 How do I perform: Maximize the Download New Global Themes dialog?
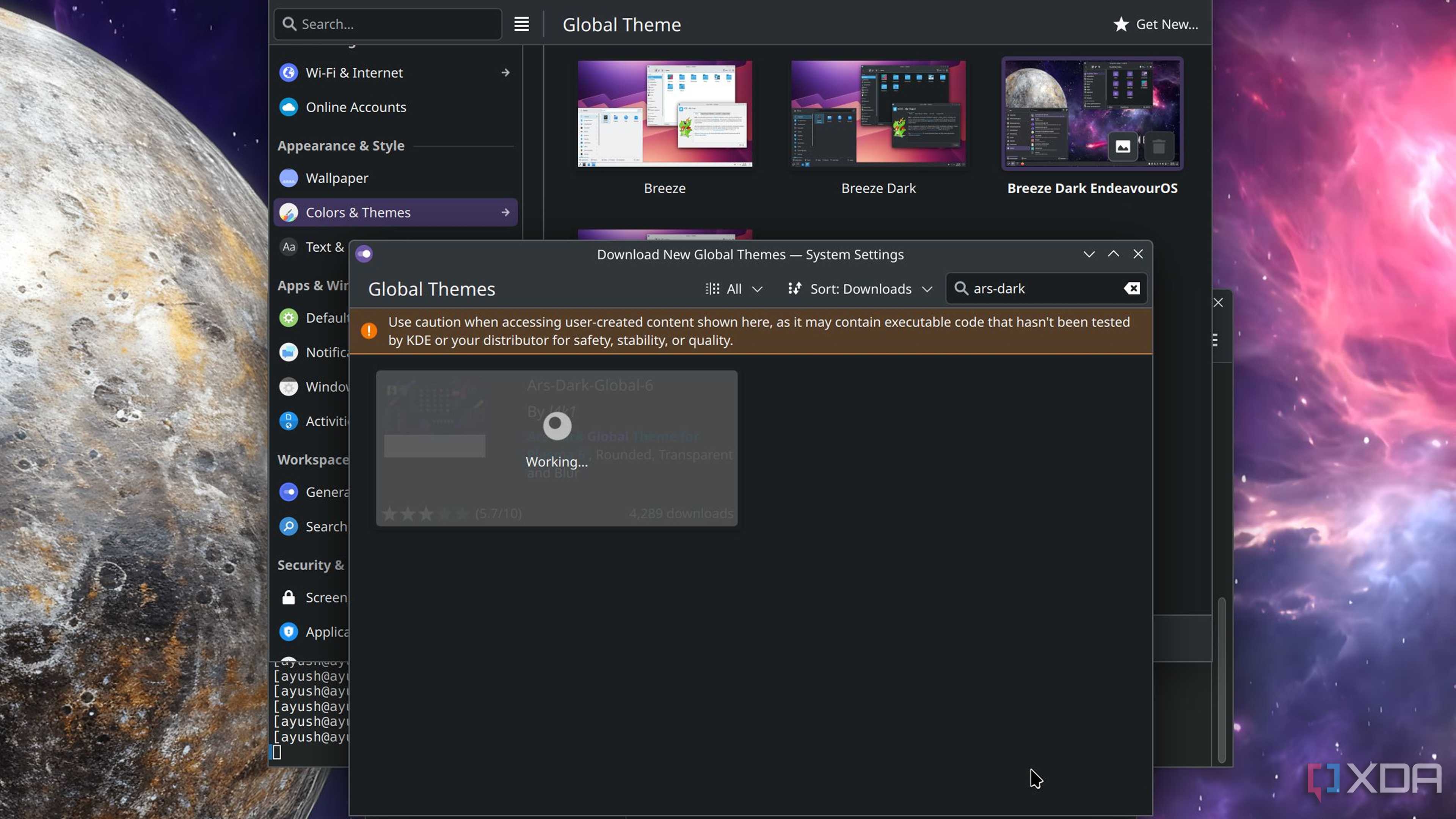(1113, 254)
